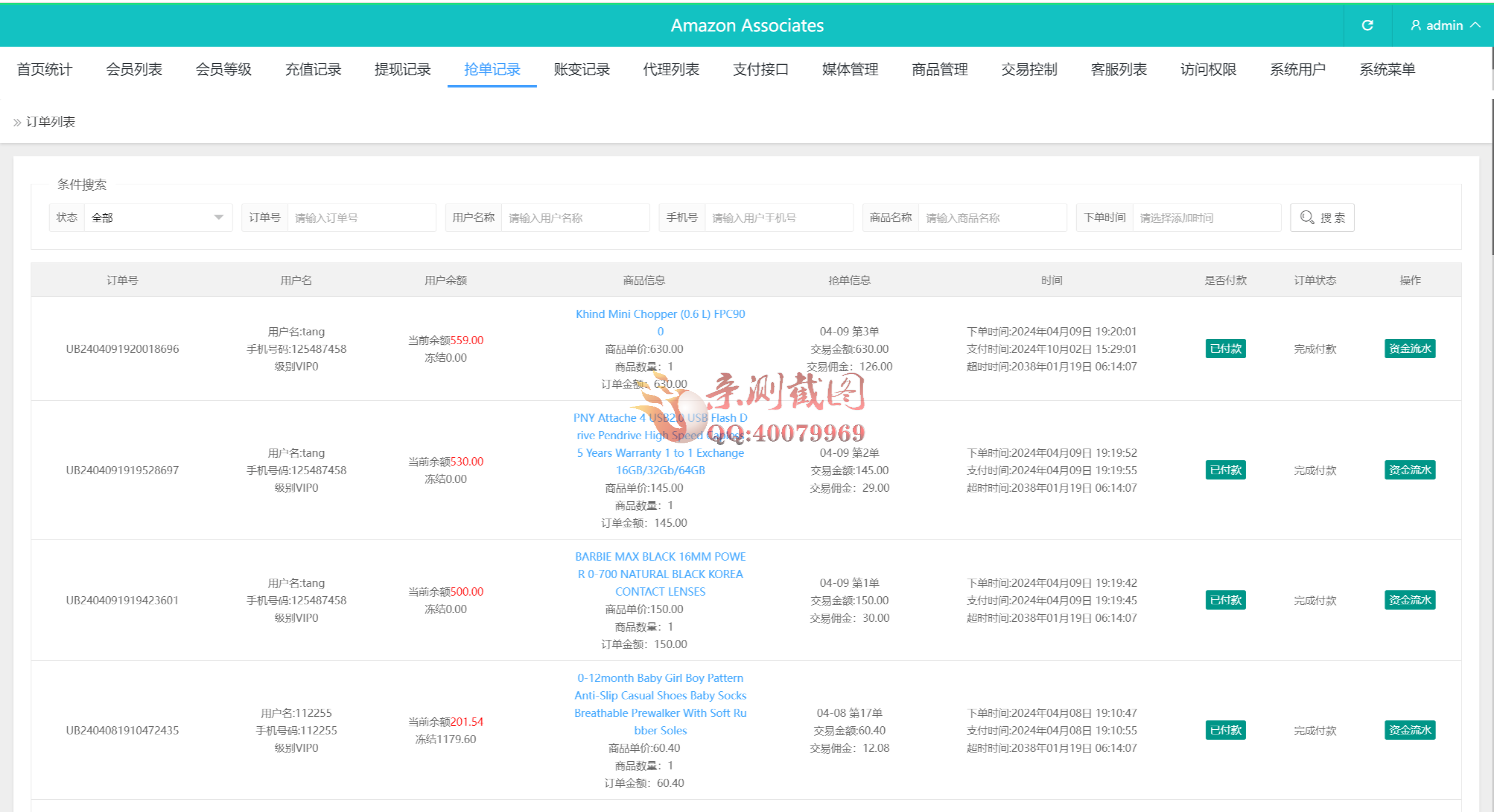
Task: Open the 下单时间 date picker field
Action: point(1205,217)
